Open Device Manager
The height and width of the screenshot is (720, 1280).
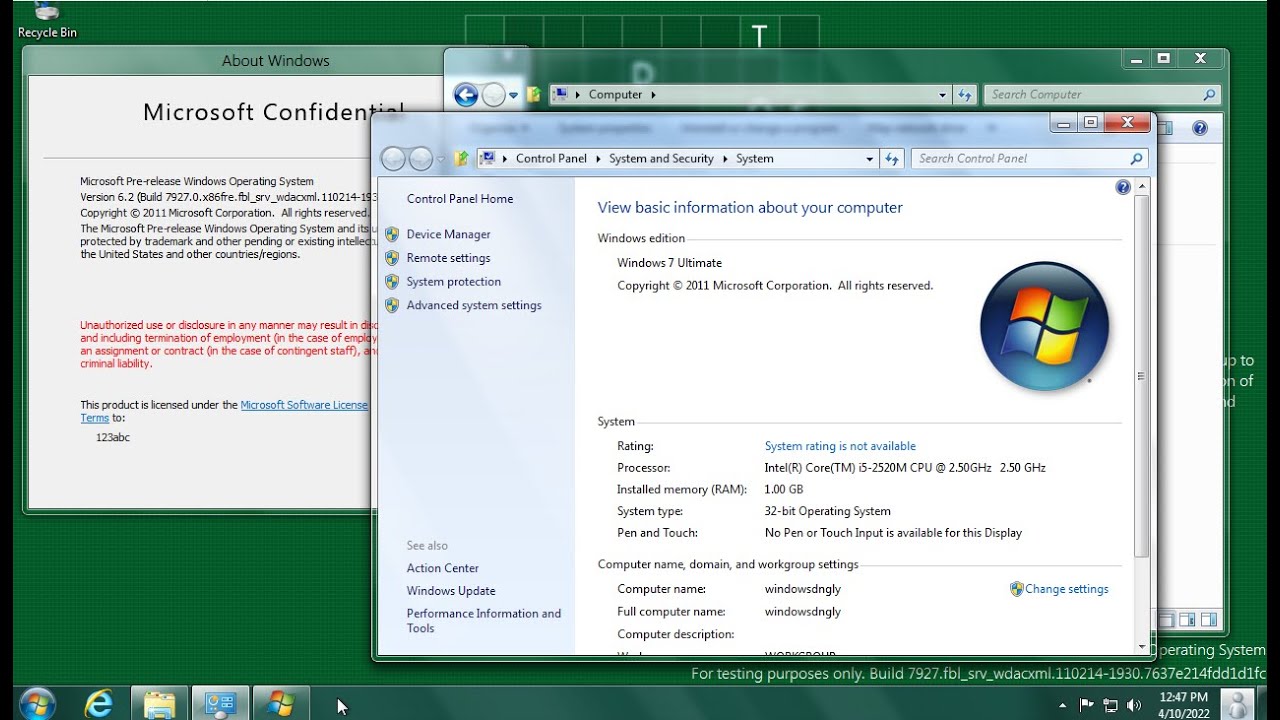[x=448, y=234]
